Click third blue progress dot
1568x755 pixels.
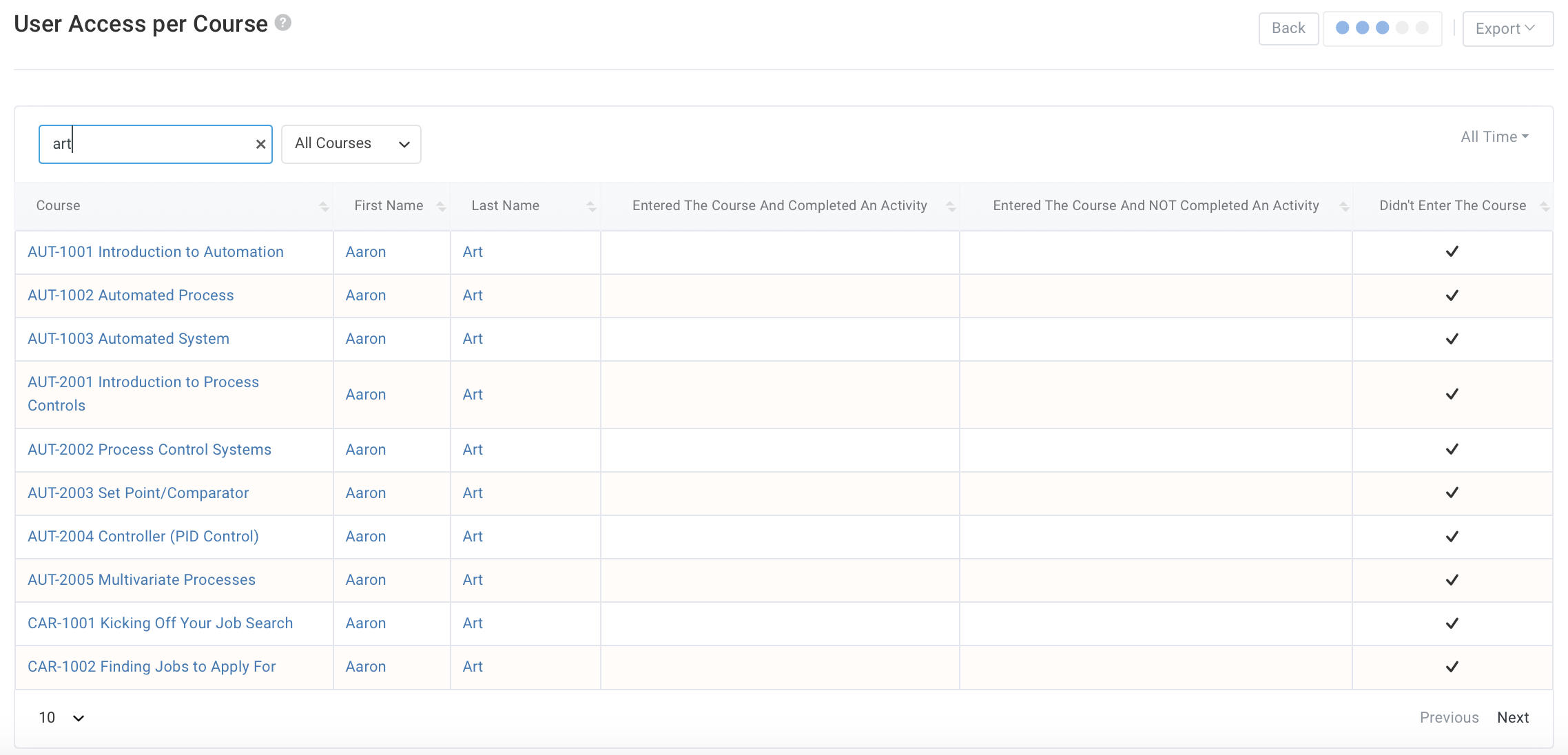point(1382,28)
